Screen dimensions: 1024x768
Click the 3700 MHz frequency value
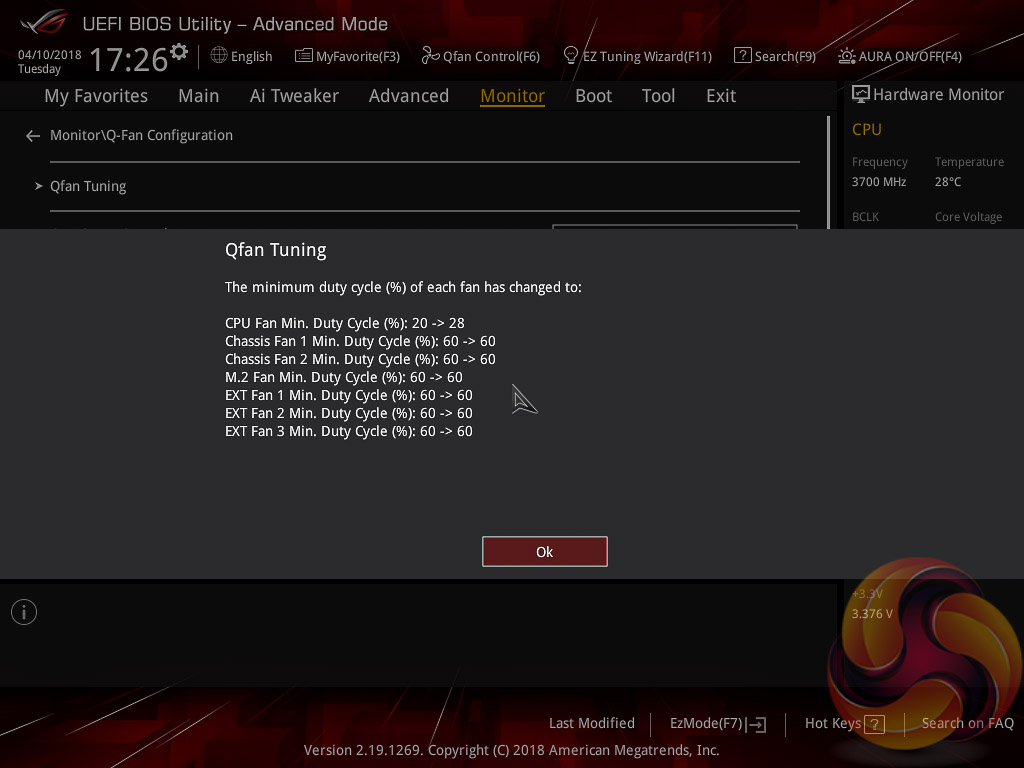[878, 182]
